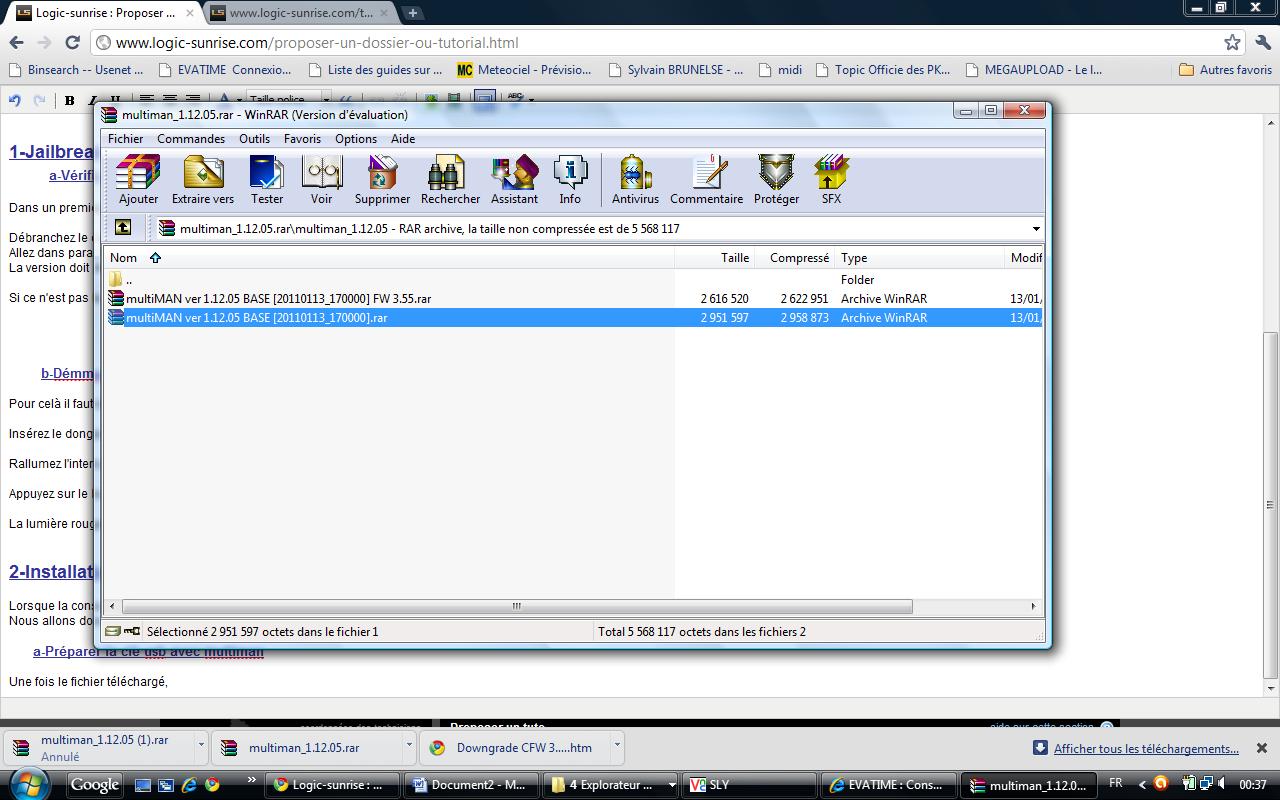Open the Rechercher binoculars icon
This screenshot has width=1280, height=800.
point(450,180)
